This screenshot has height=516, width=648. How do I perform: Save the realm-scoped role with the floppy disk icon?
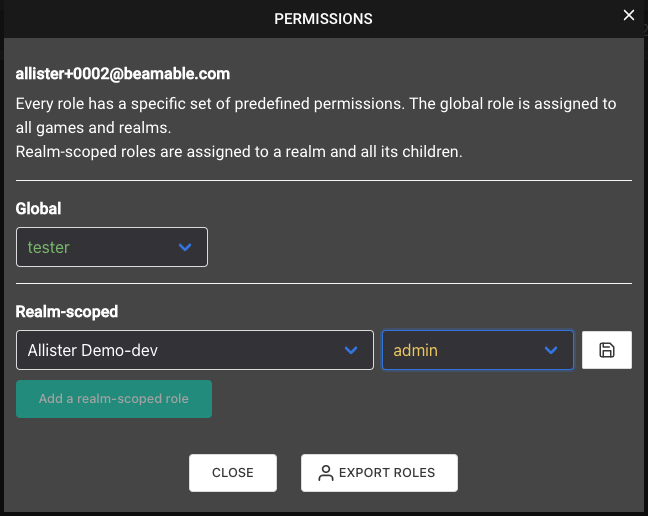(606, 350)
